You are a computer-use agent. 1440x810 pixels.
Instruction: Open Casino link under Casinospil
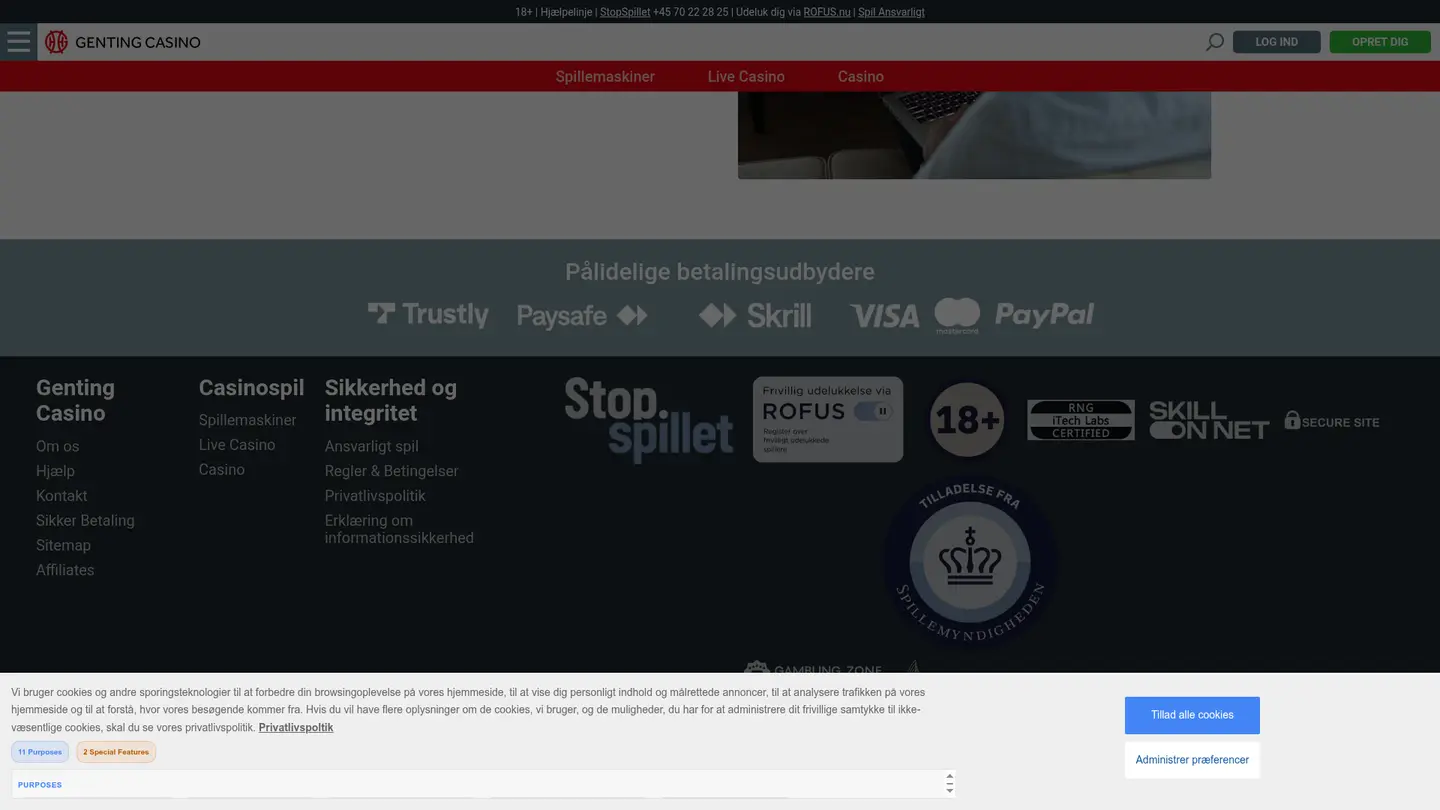[x=221, y=470]
